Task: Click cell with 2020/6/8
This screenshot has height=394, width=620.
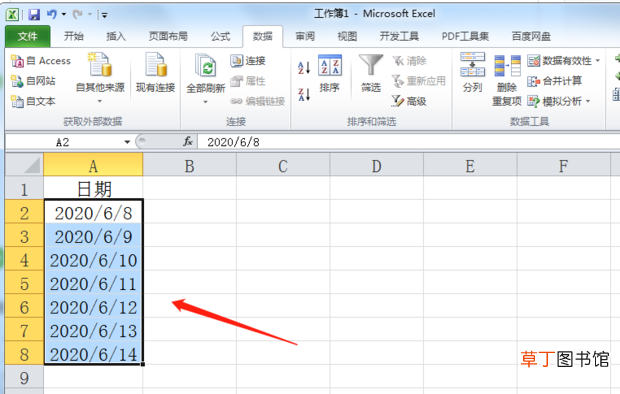Action: tap(93, 213)
